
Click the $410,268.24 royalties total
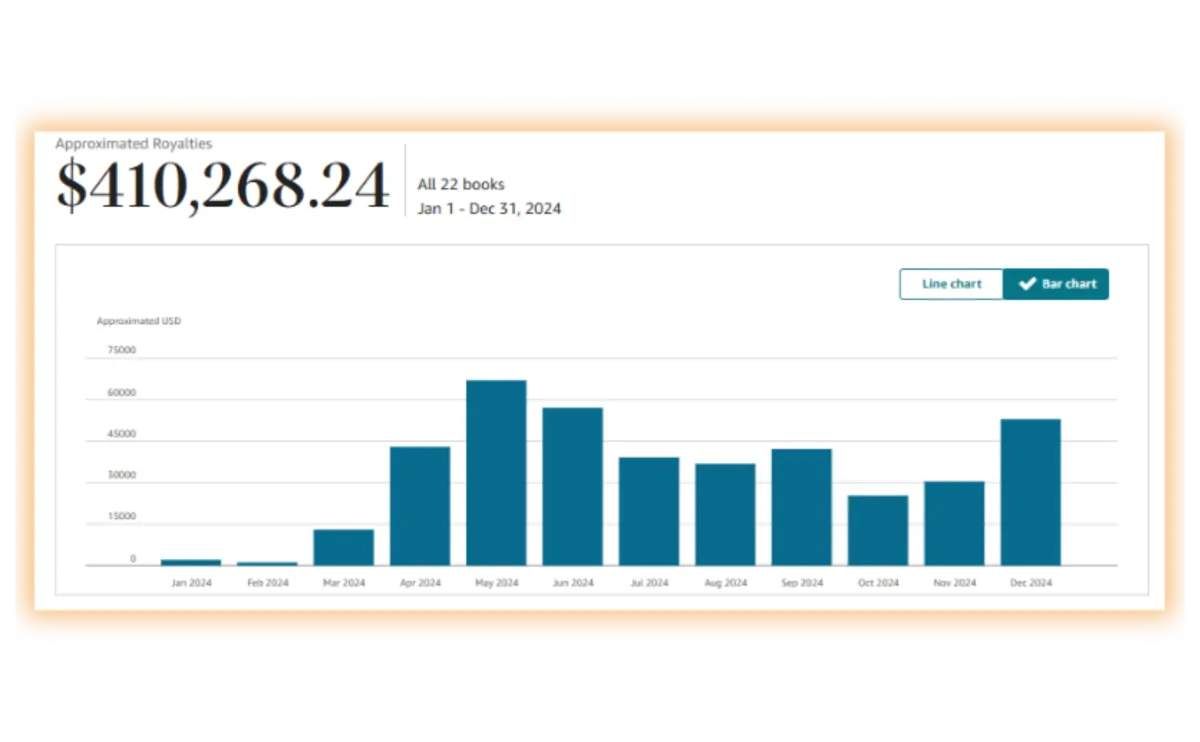(x=223, y=185)
